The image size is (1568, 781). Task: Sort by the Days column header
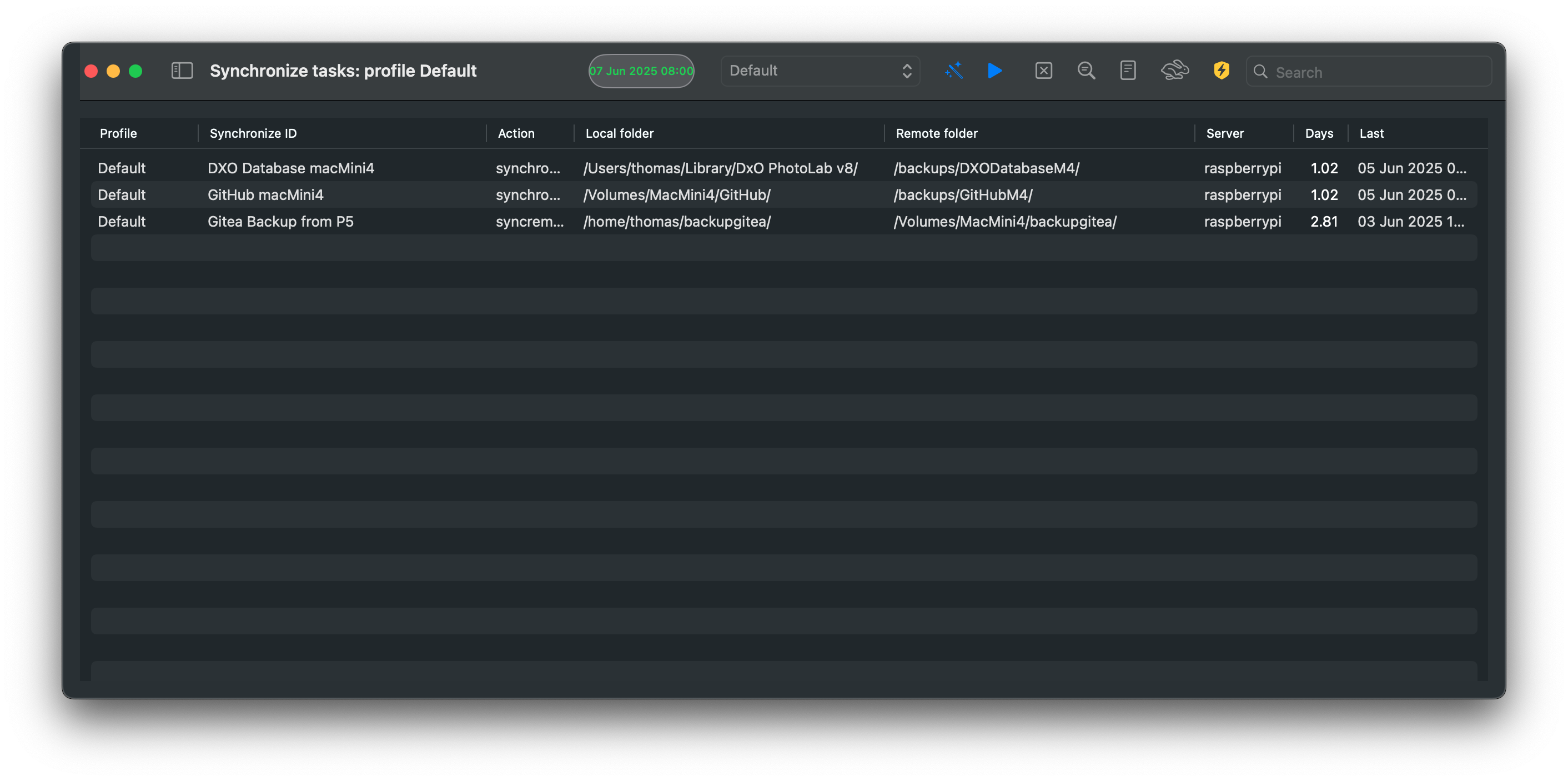1319,133
